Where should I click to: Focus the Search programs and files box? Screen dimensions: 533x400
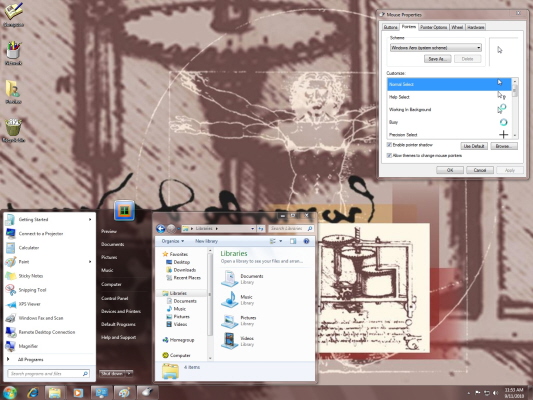pyautogui.click(x=49, y=373)
